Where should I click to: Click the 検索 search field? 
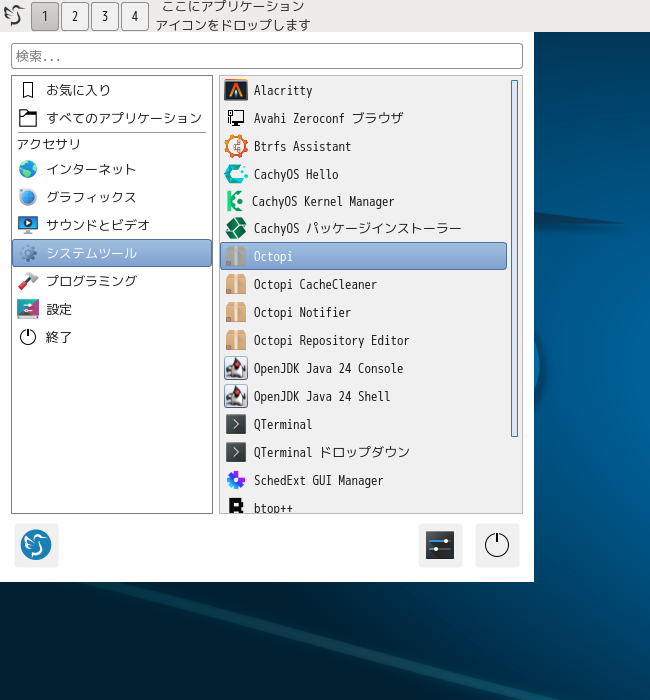click(267, 56)
